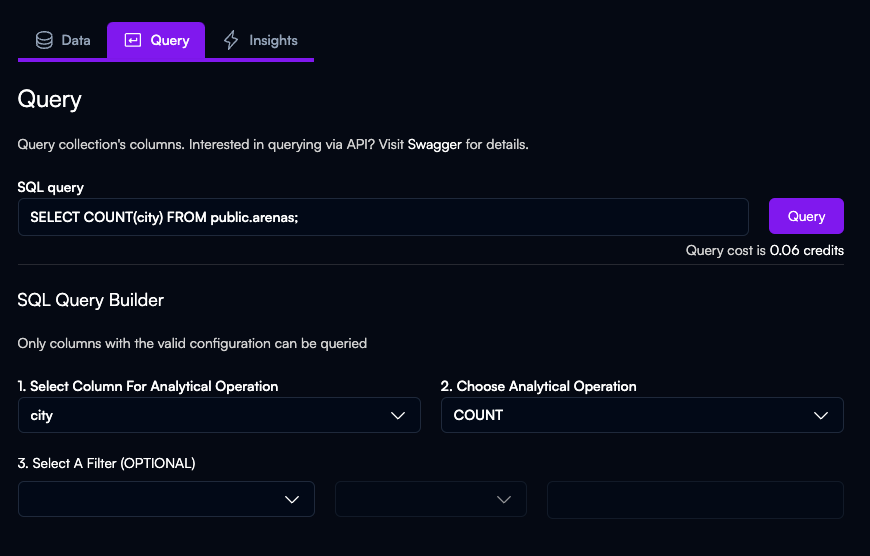The width and height of the screenshot is (870, 556).
Task: Click the 0.06 credits query cost text
Action: point(806,250)
